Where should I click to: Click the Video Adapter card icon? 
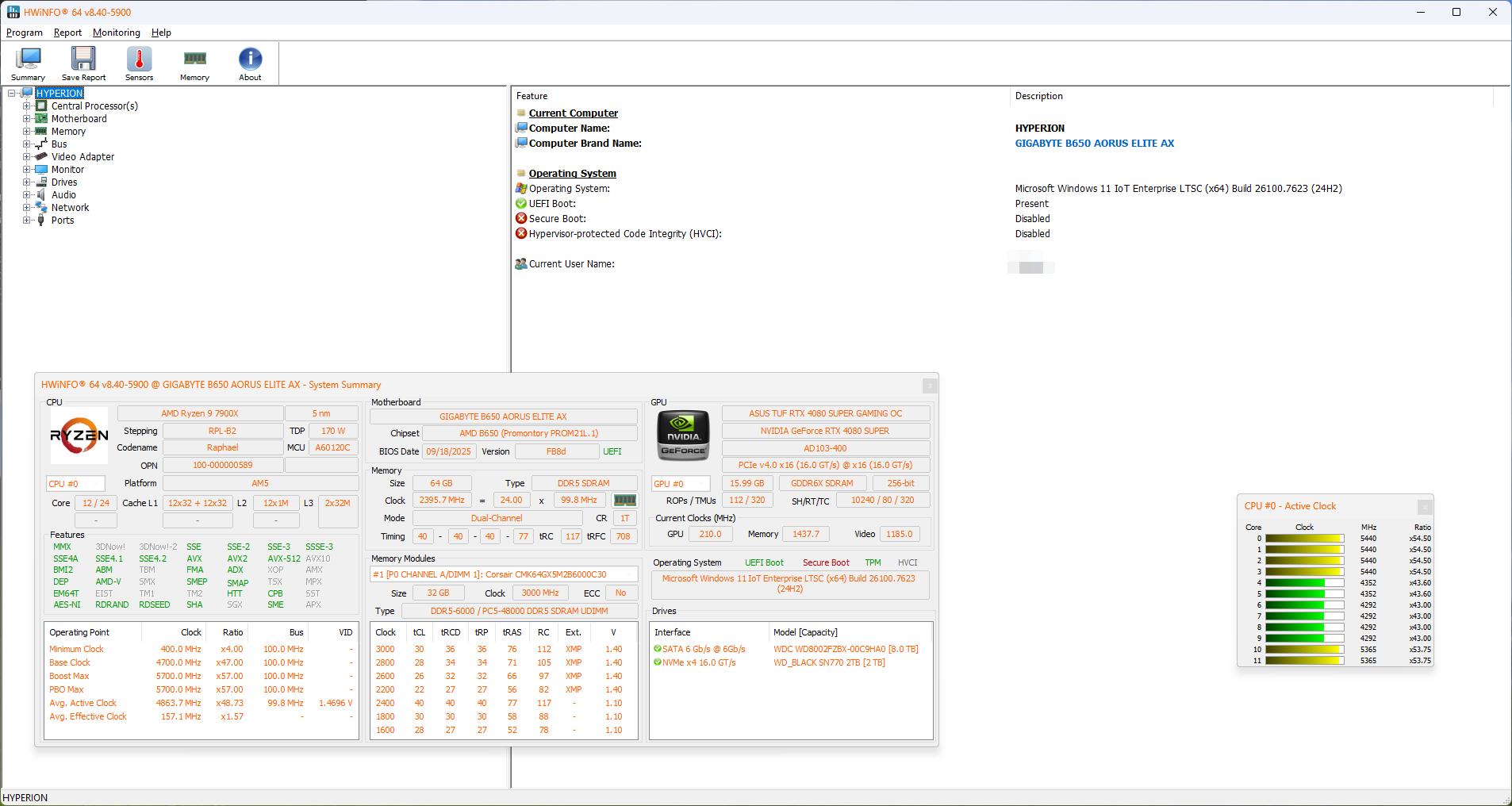[x=41, y=156]
